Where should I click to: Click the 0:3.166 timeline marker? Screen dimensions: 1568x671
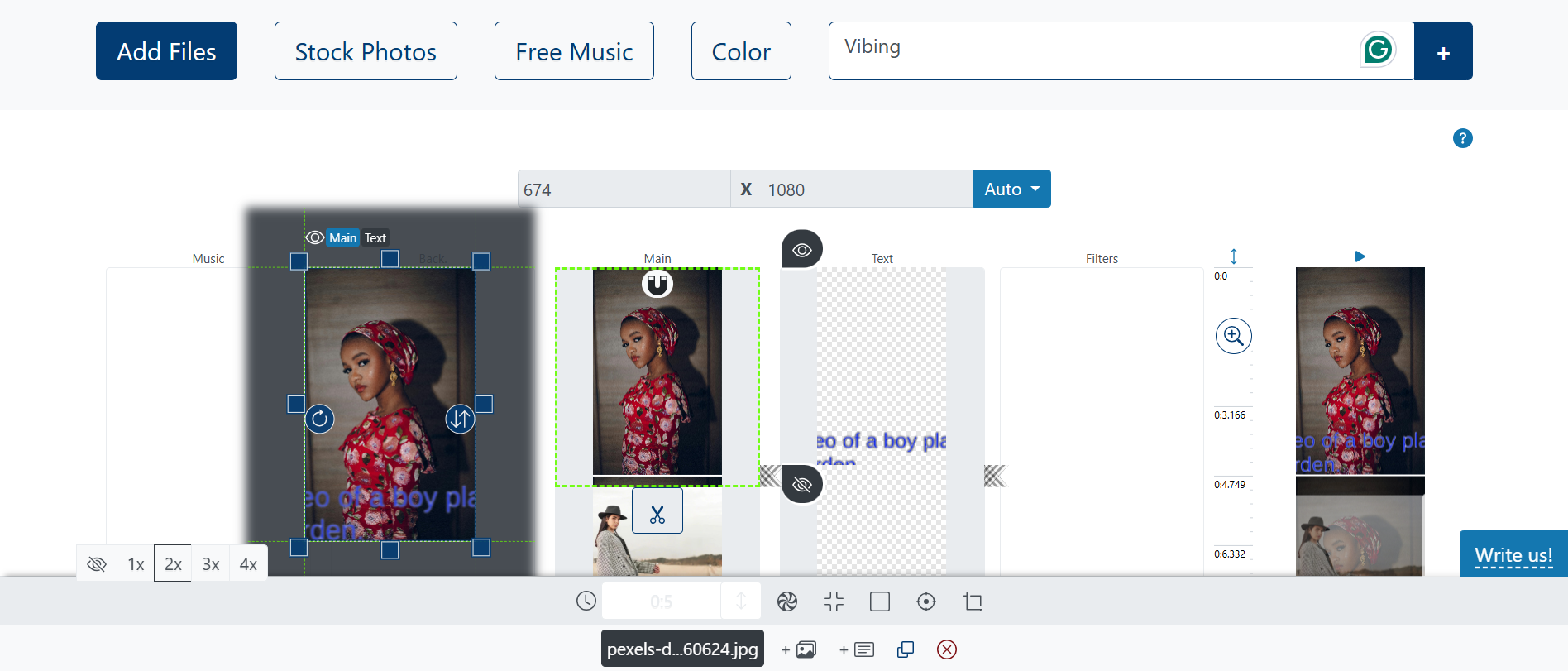(x=1230, y=415)
